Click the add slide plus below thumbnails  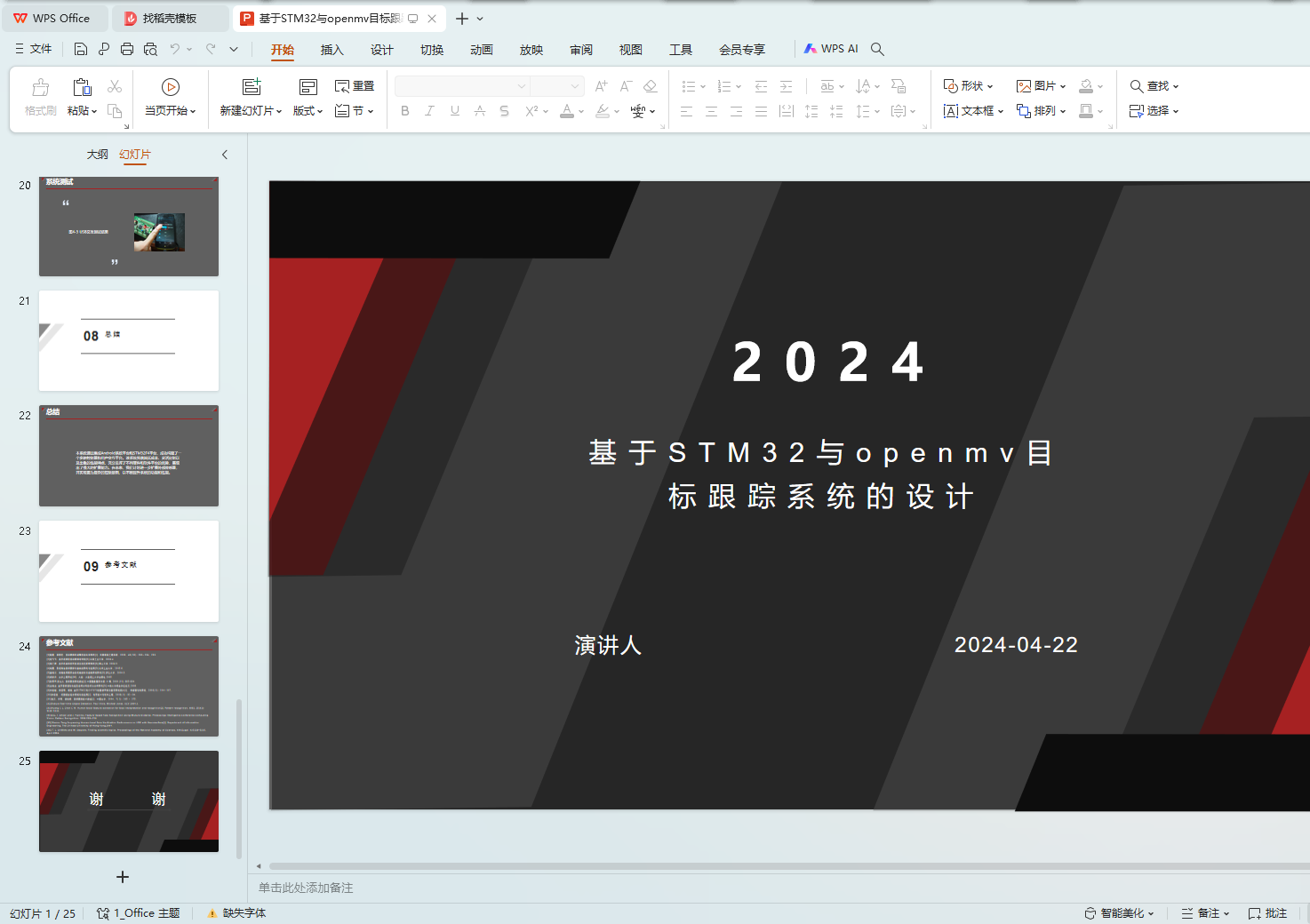[x=123, y=877]
